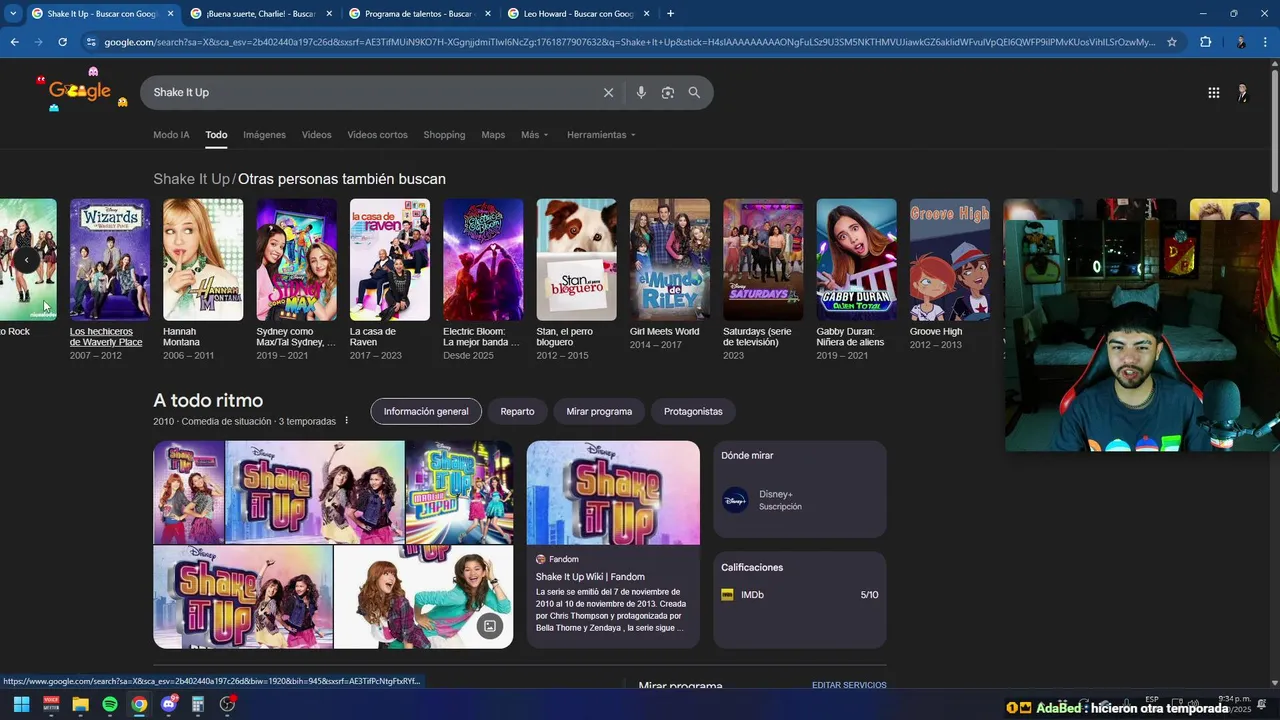Open the Google apps grid

(1213, 92)
